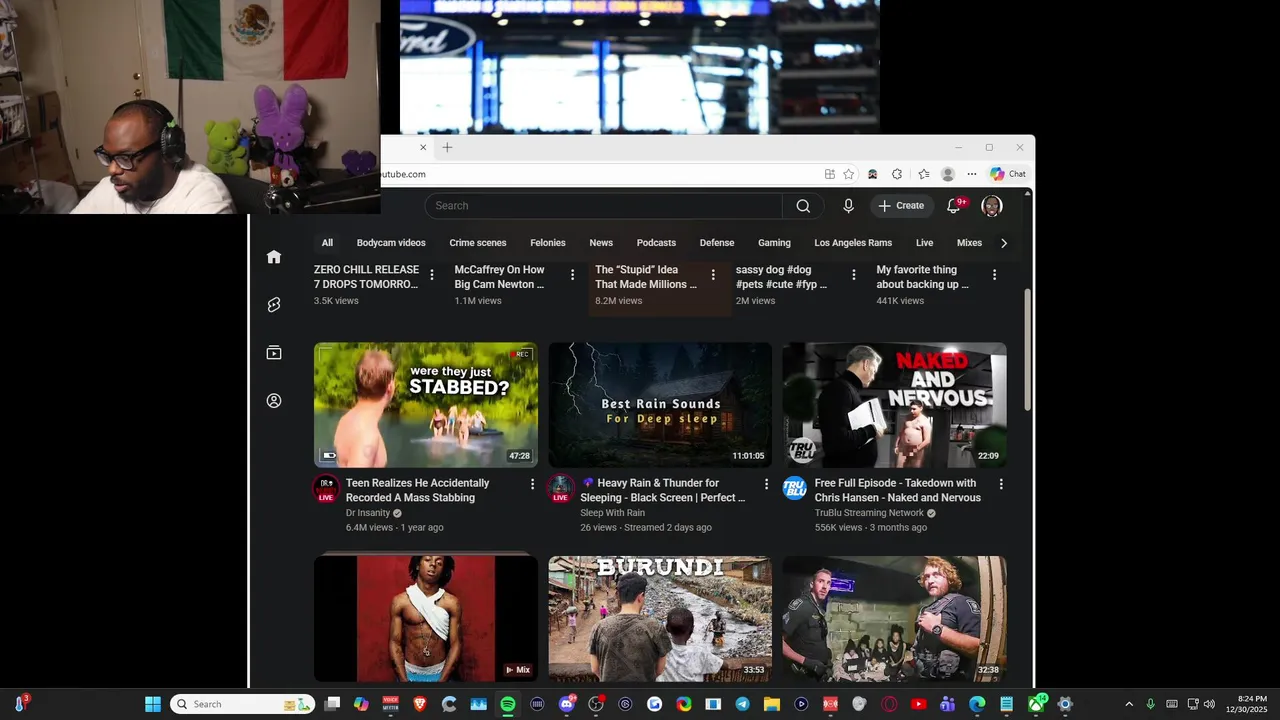The width and height of the screenshot is (1280, 720).
Task: Select the Felonies filter chip
Action: click(548, 243)
